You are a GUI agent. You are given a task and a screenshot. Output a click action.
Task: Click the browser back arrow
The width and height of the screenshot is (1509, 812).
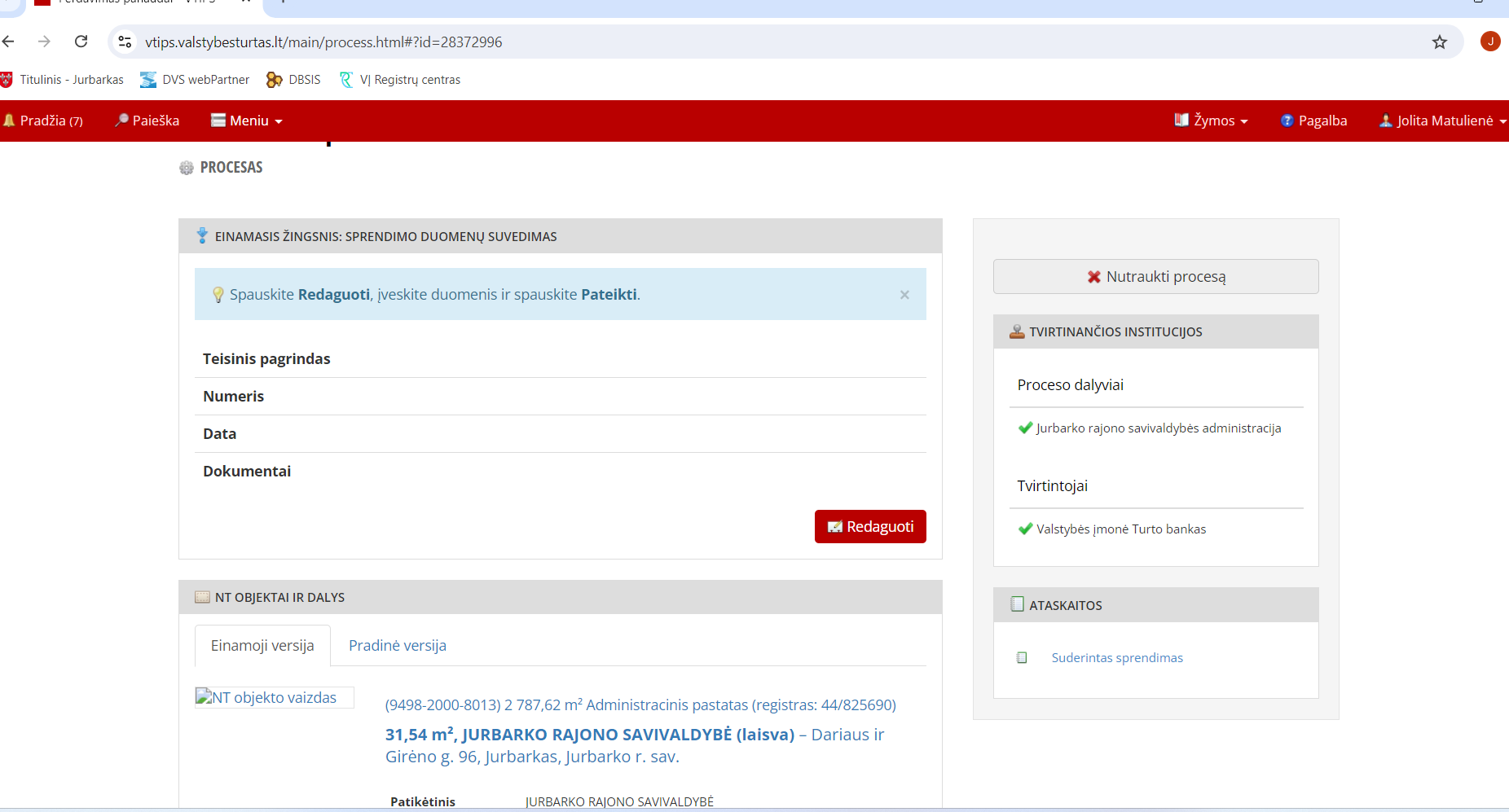9,42
